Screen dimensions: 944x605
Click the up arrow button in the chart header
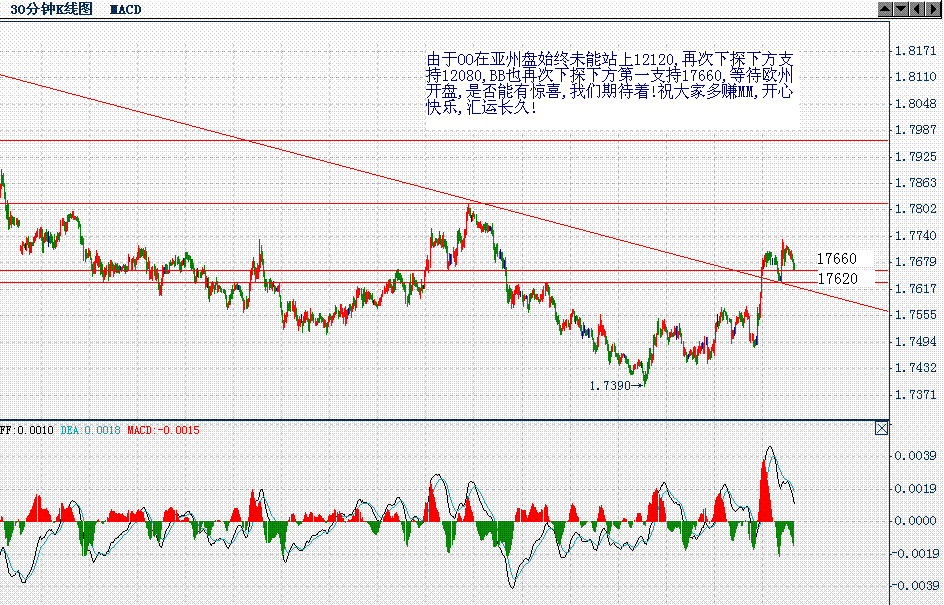tap(886, 8)
